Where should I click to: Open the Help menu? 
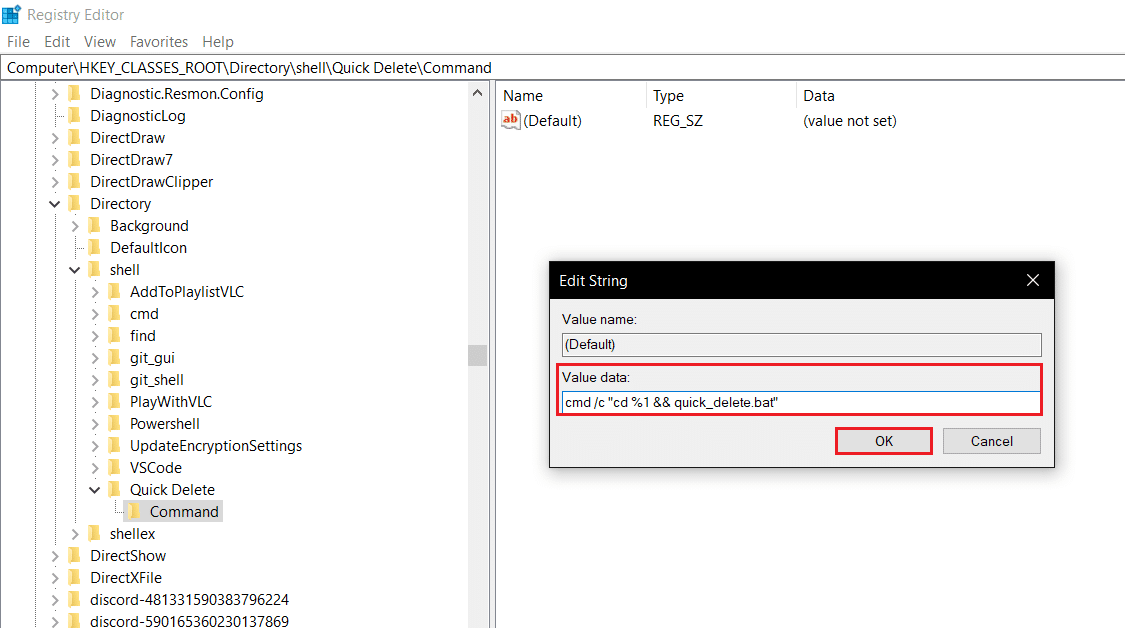tap(217, 42)
